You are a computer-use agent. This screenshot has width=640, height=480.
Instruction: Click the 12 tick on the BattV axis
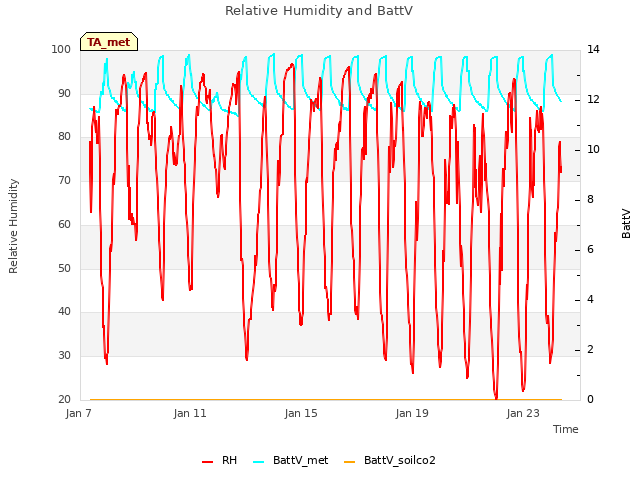coord(593,100)
